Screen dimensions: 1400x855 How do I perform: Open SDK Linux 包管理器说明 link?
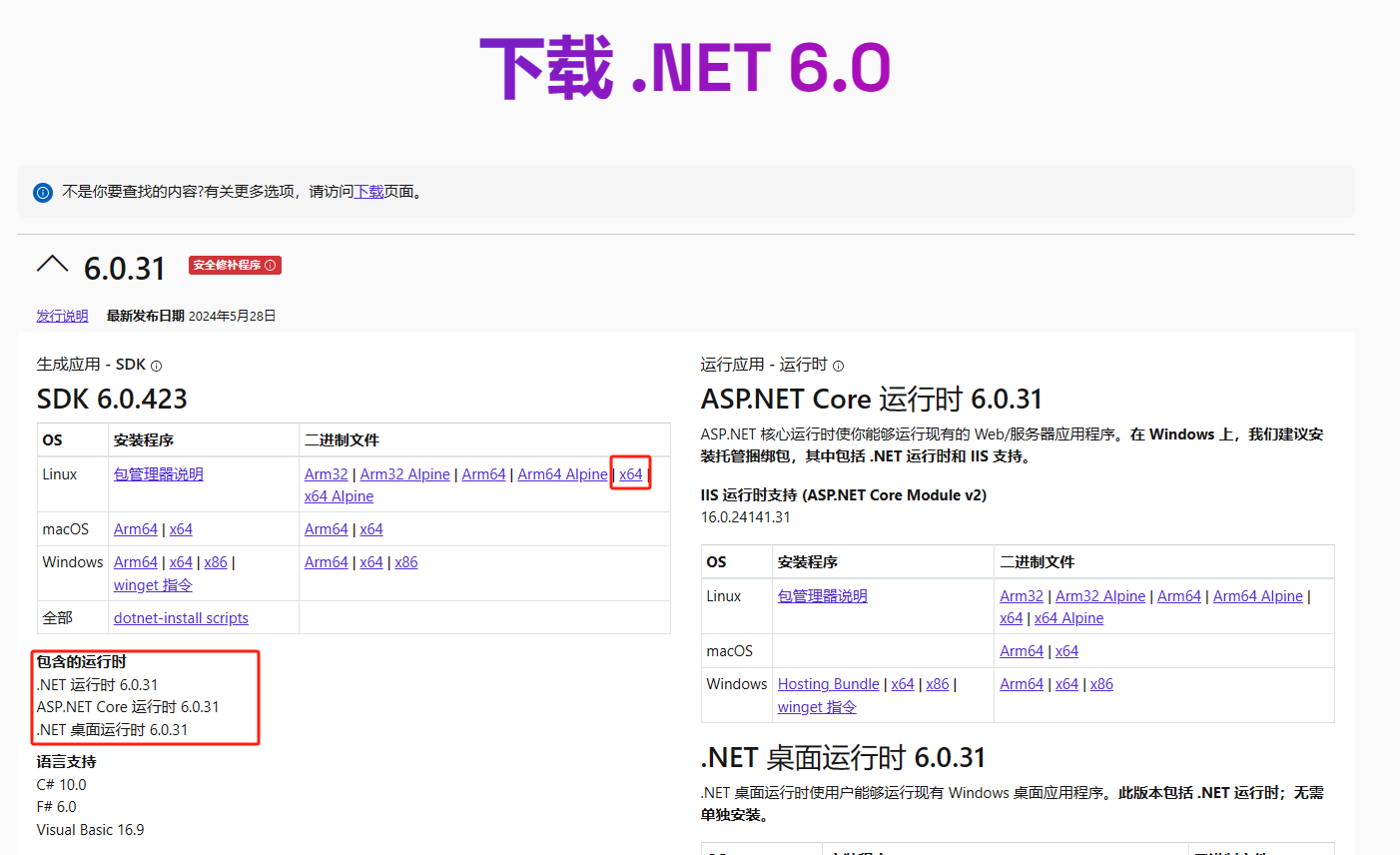pos(159,474)
